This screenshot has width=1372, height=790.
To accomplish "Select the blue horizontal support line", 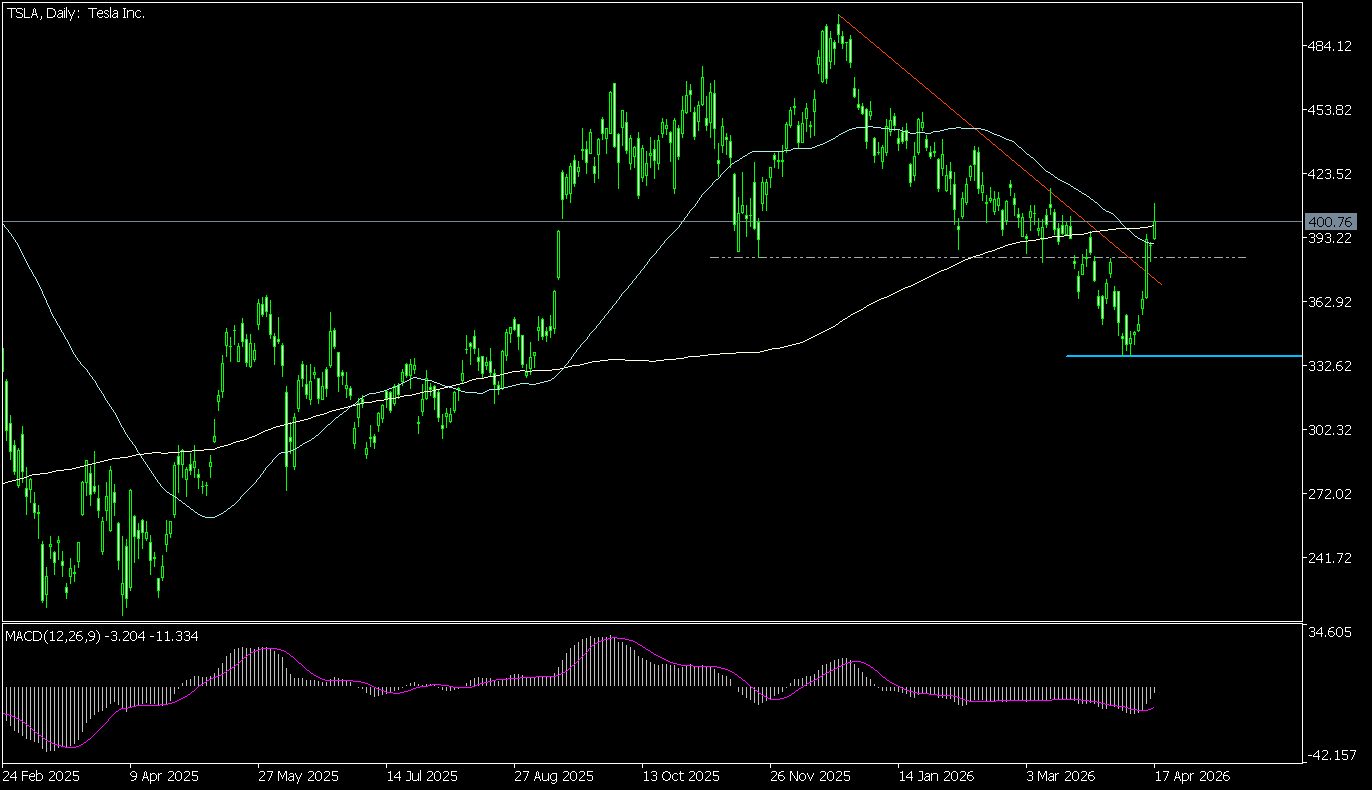I will point(1200,356).
